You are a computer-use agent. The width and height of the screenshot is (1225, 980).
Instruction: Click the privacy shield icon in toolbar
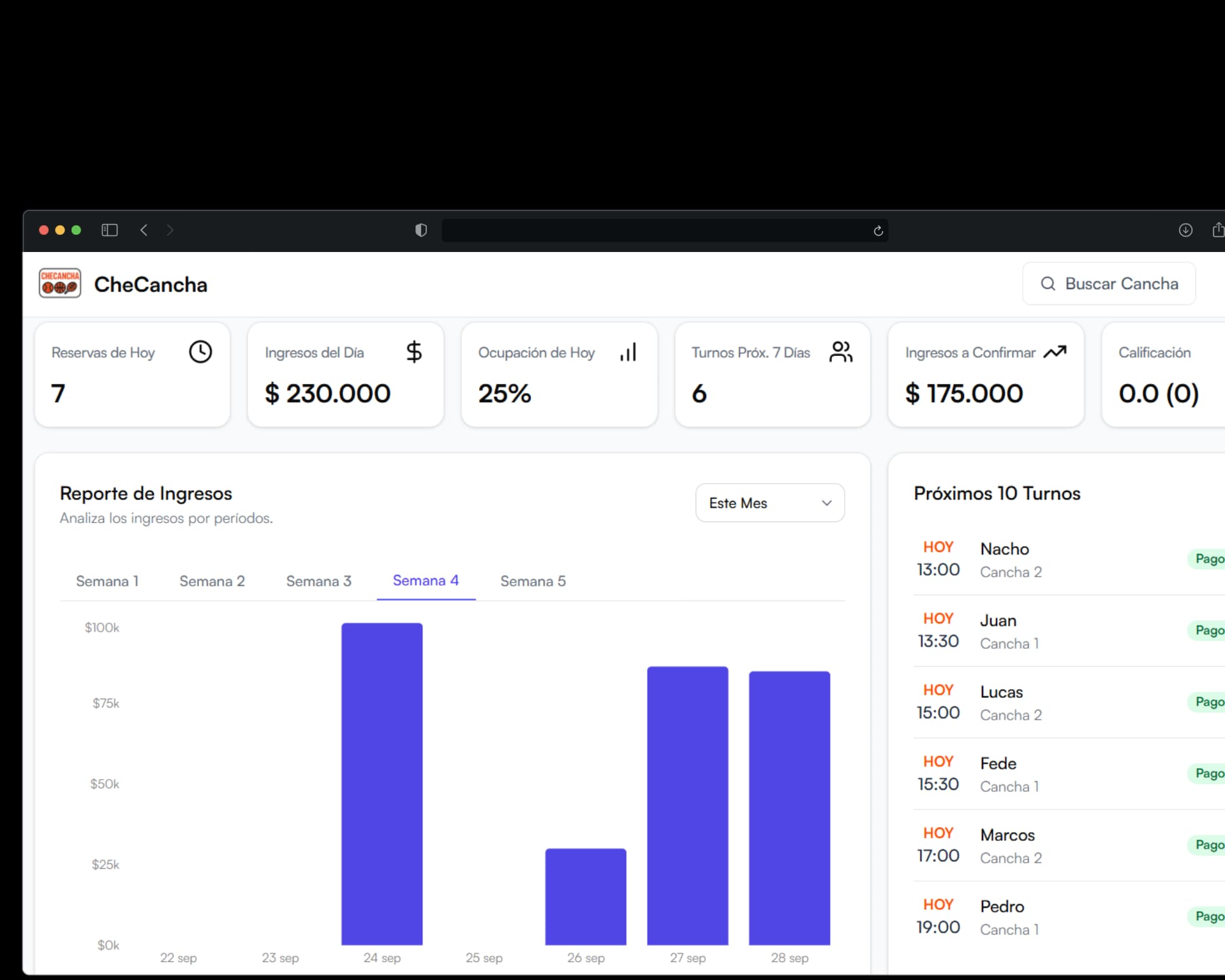coord(421,230)
